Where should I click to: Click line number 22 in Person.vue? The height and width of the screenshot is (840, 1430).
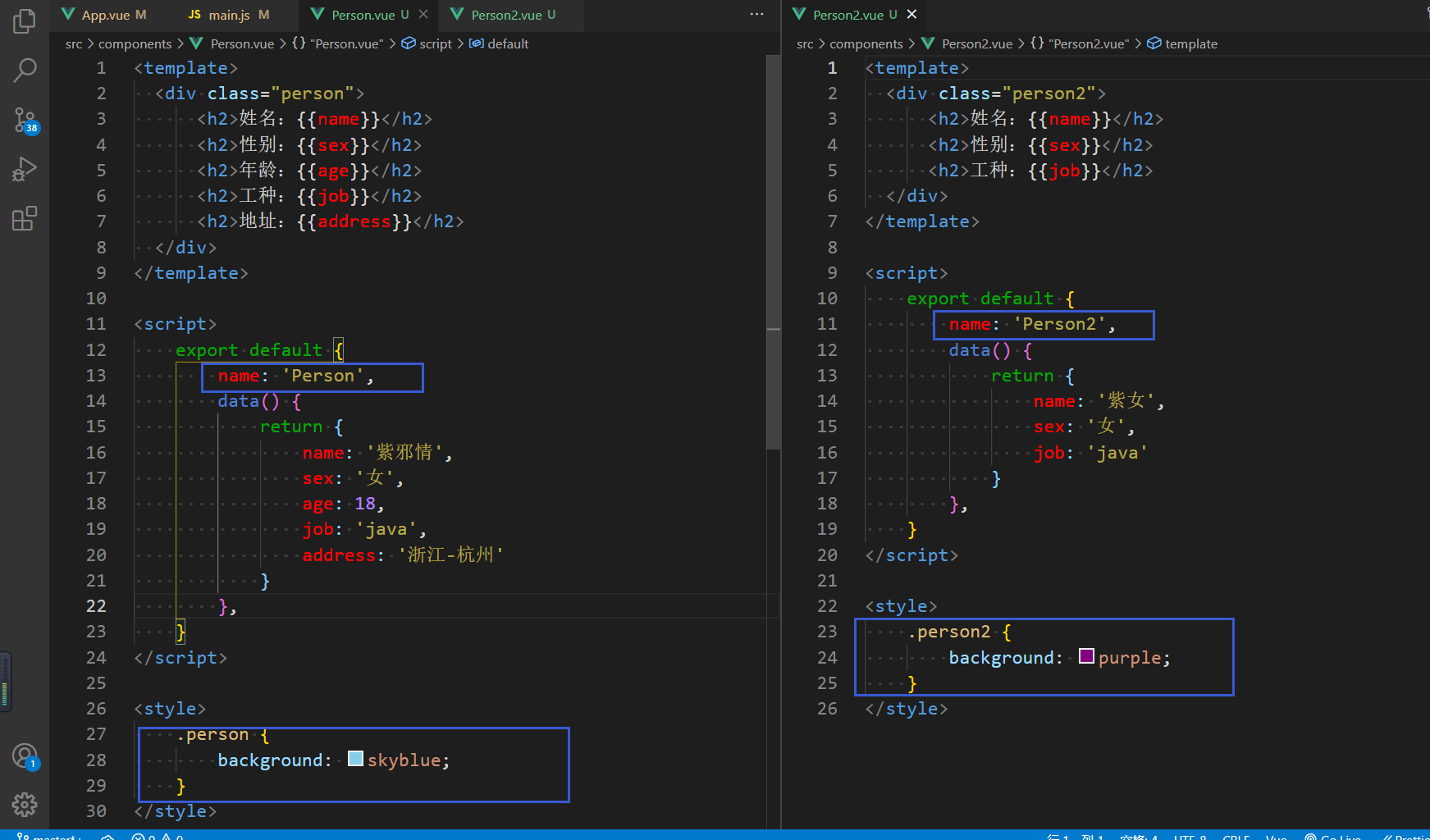point(96,606)
